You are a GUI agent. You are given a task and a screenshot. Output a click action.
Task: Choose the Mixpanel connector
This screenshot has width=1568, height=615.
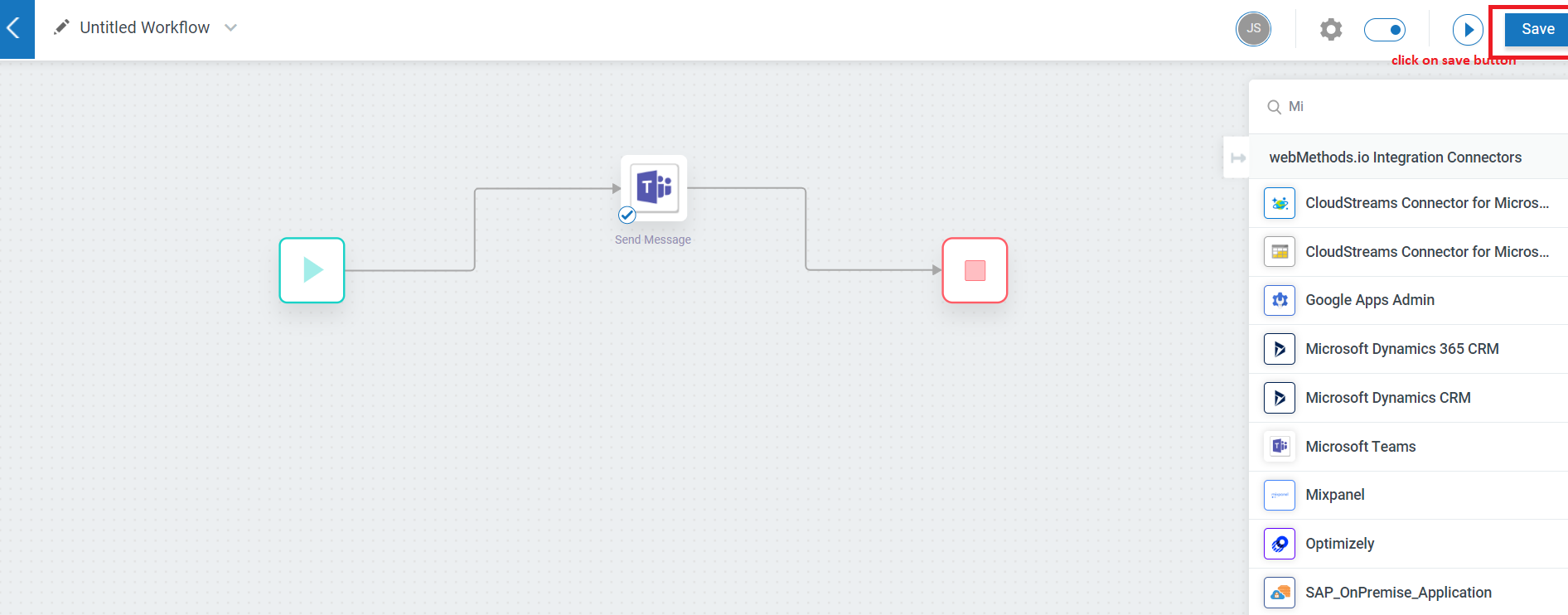coord(1409,495)
